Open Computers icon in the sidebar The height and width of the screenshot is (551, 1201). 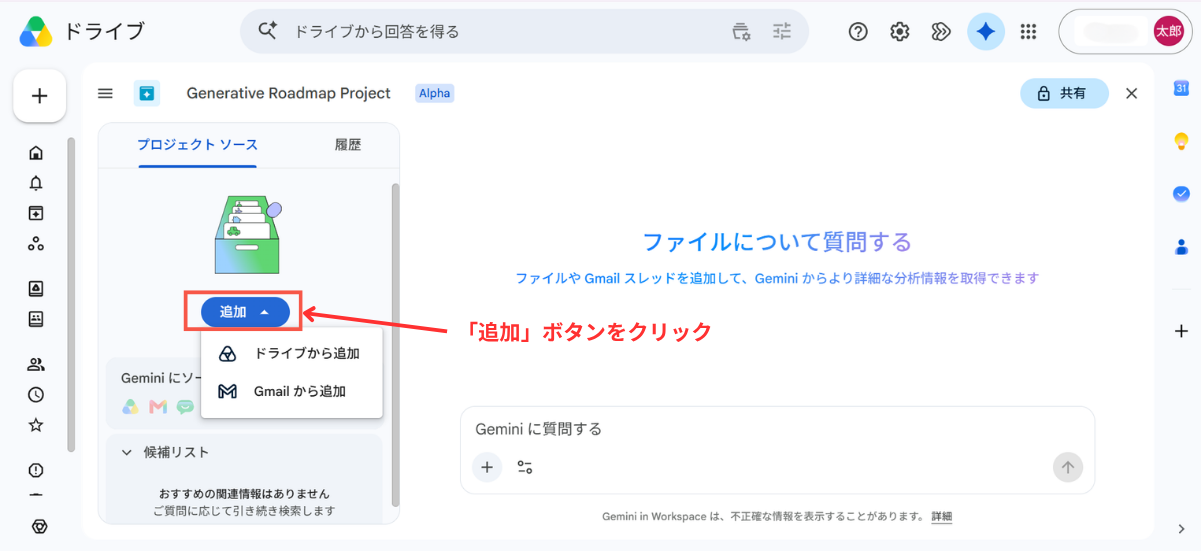click(36, 319)
